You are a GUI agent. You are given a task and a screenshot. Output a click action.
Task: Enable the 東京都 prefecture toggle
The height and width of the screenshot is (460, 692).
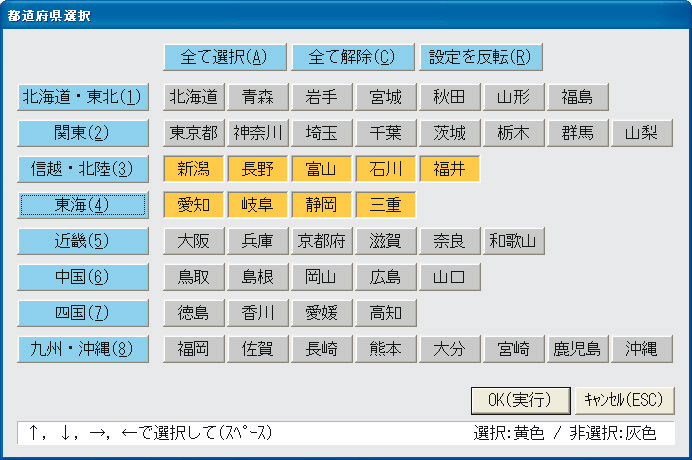tap(193, 133)
